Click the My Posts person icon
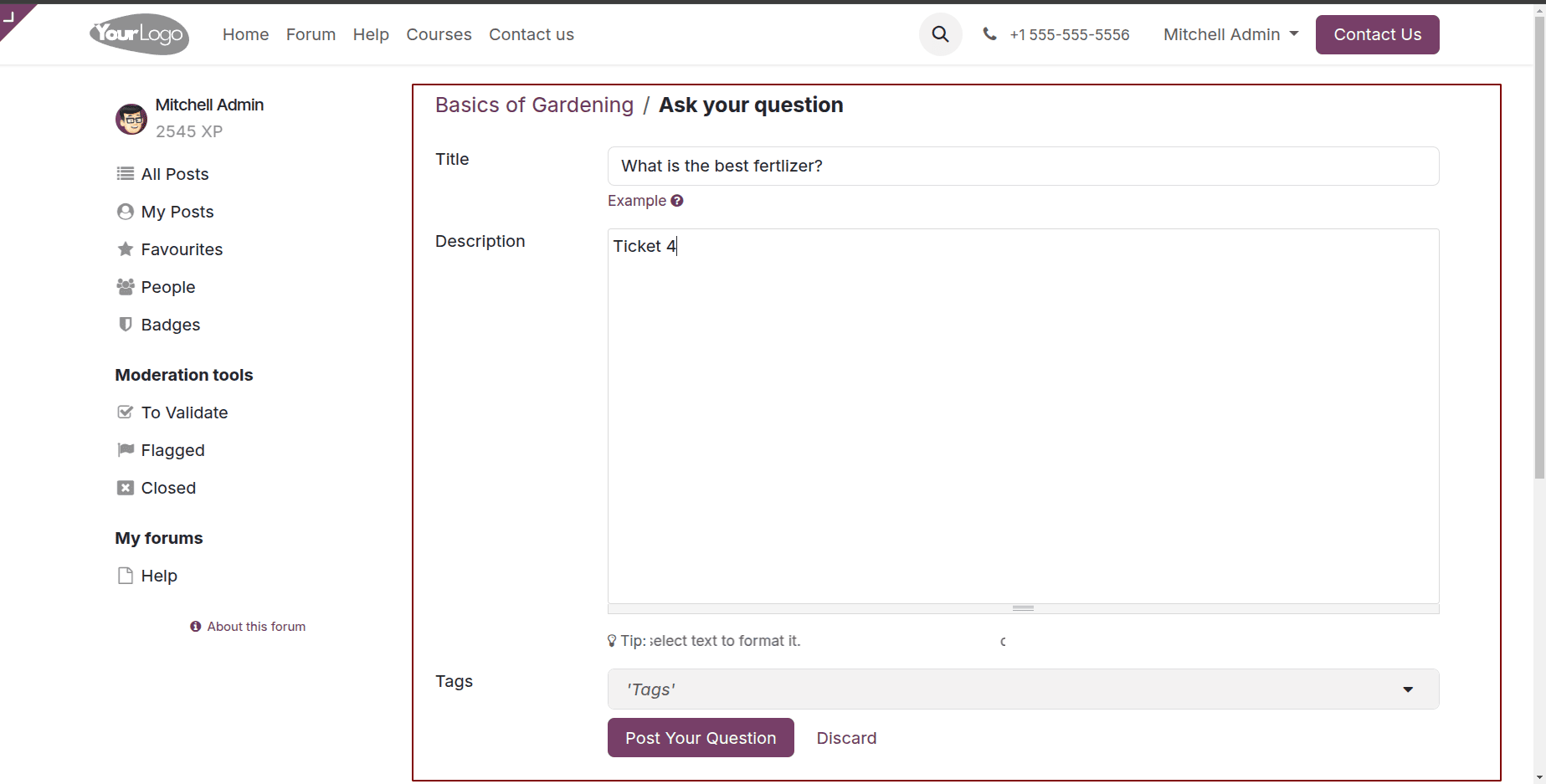The image size is (1546, 784). (125, 211)
